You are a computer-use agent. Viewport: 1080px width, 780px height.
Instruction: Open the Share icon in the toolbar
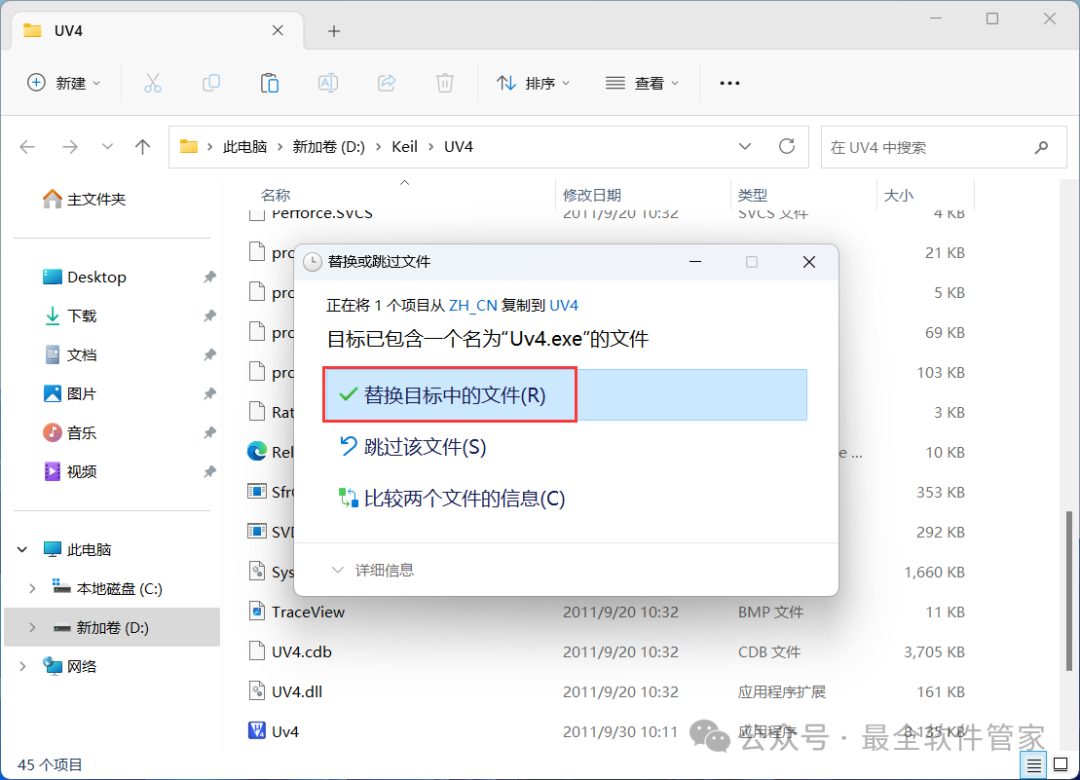tap(386, 83)
